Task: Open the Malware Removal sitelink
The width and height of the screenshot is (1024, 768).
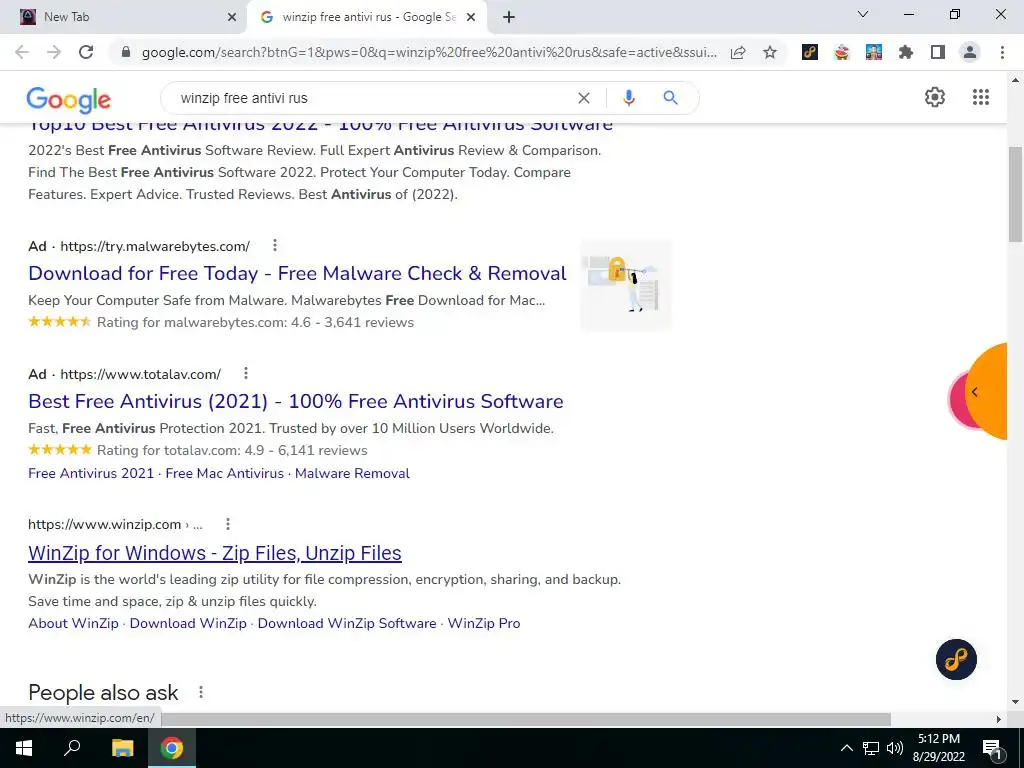Action: click(x=352, y=473)
